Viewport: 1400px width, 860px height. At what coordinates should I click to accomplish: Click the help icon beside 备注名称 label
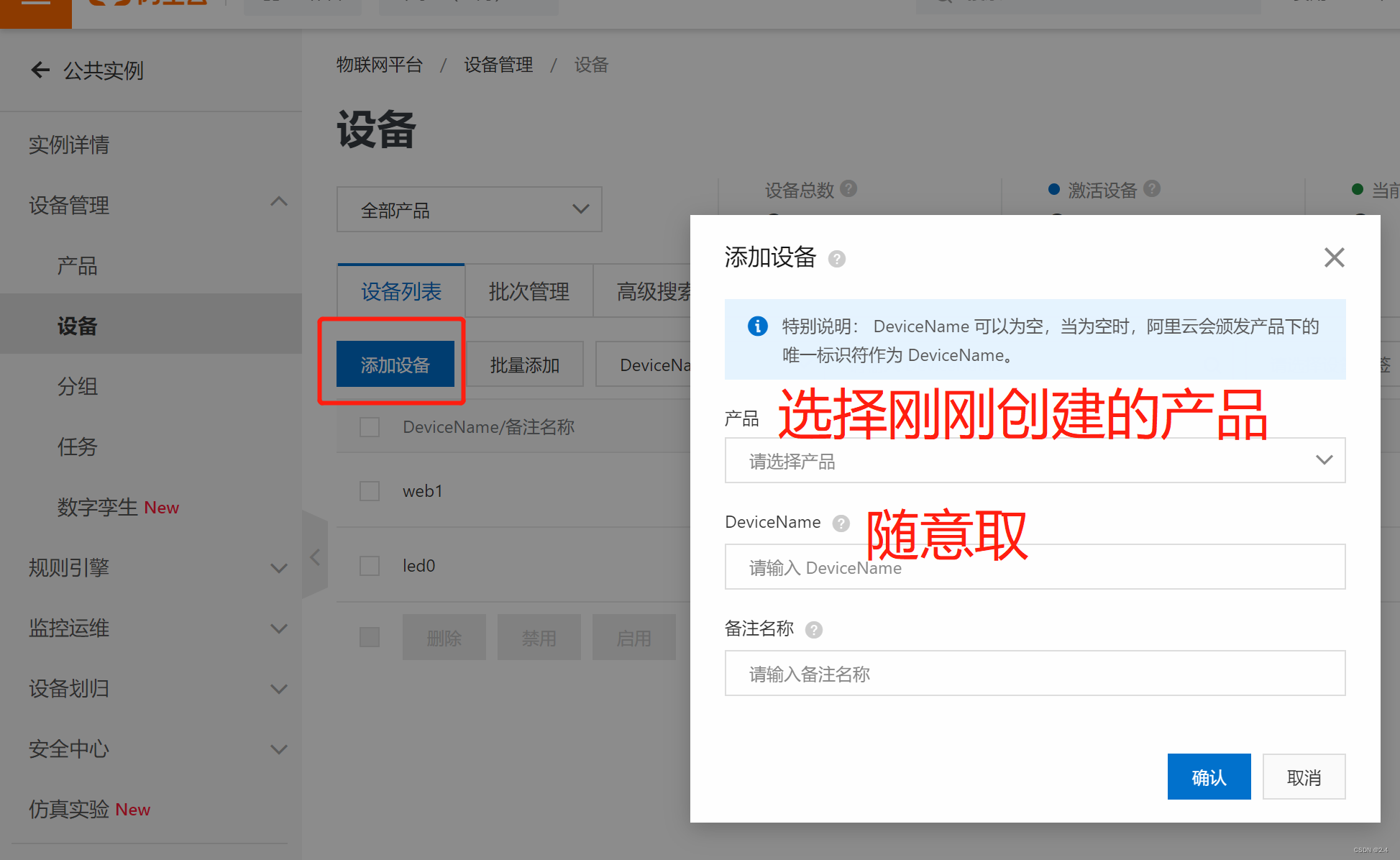(813, 630)
